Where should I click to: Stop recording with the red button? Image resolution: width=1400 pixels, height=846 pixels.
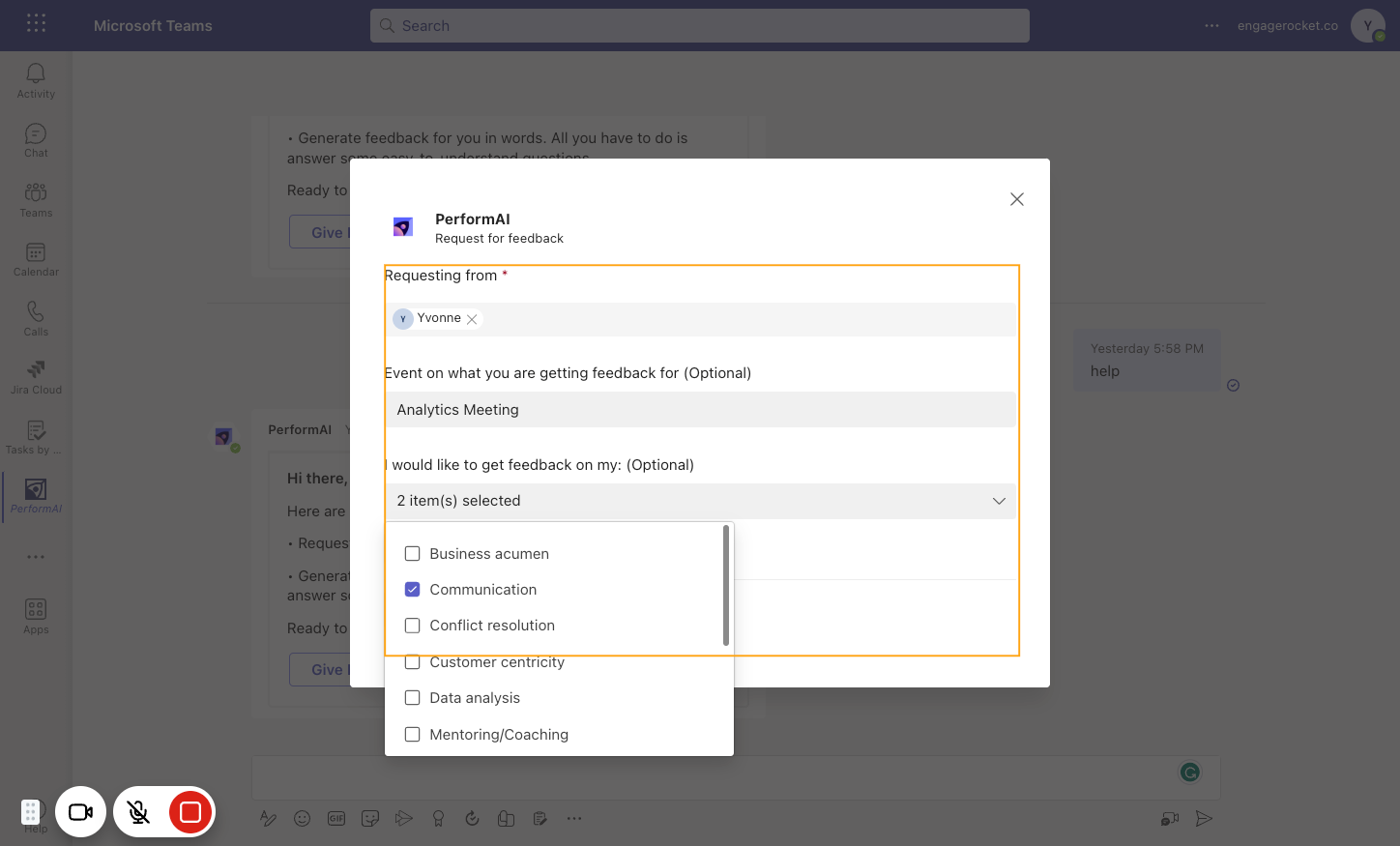pos(190,812)
